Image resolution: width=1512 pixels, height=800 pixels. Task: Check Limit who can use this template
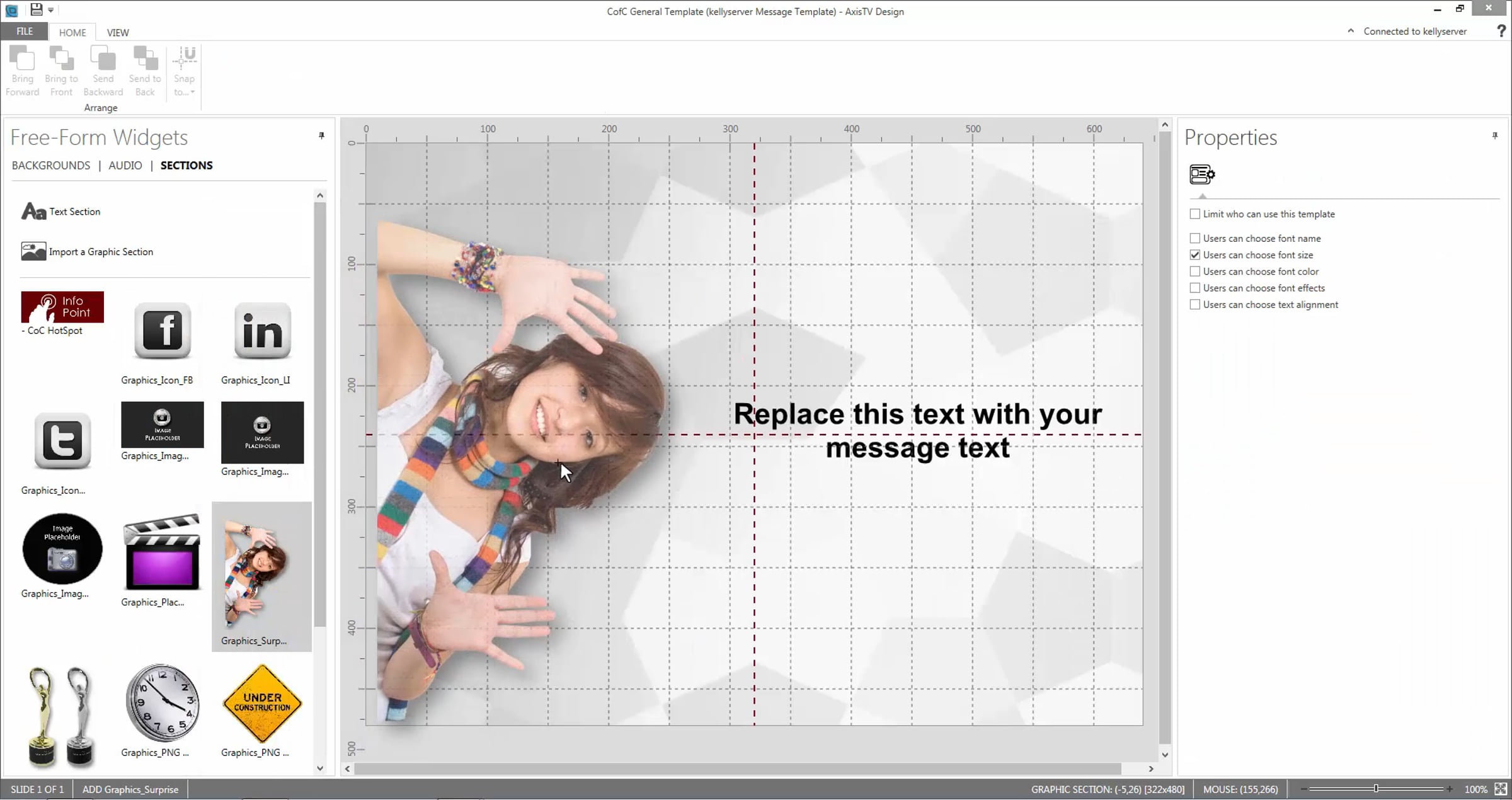(1195, 214)
